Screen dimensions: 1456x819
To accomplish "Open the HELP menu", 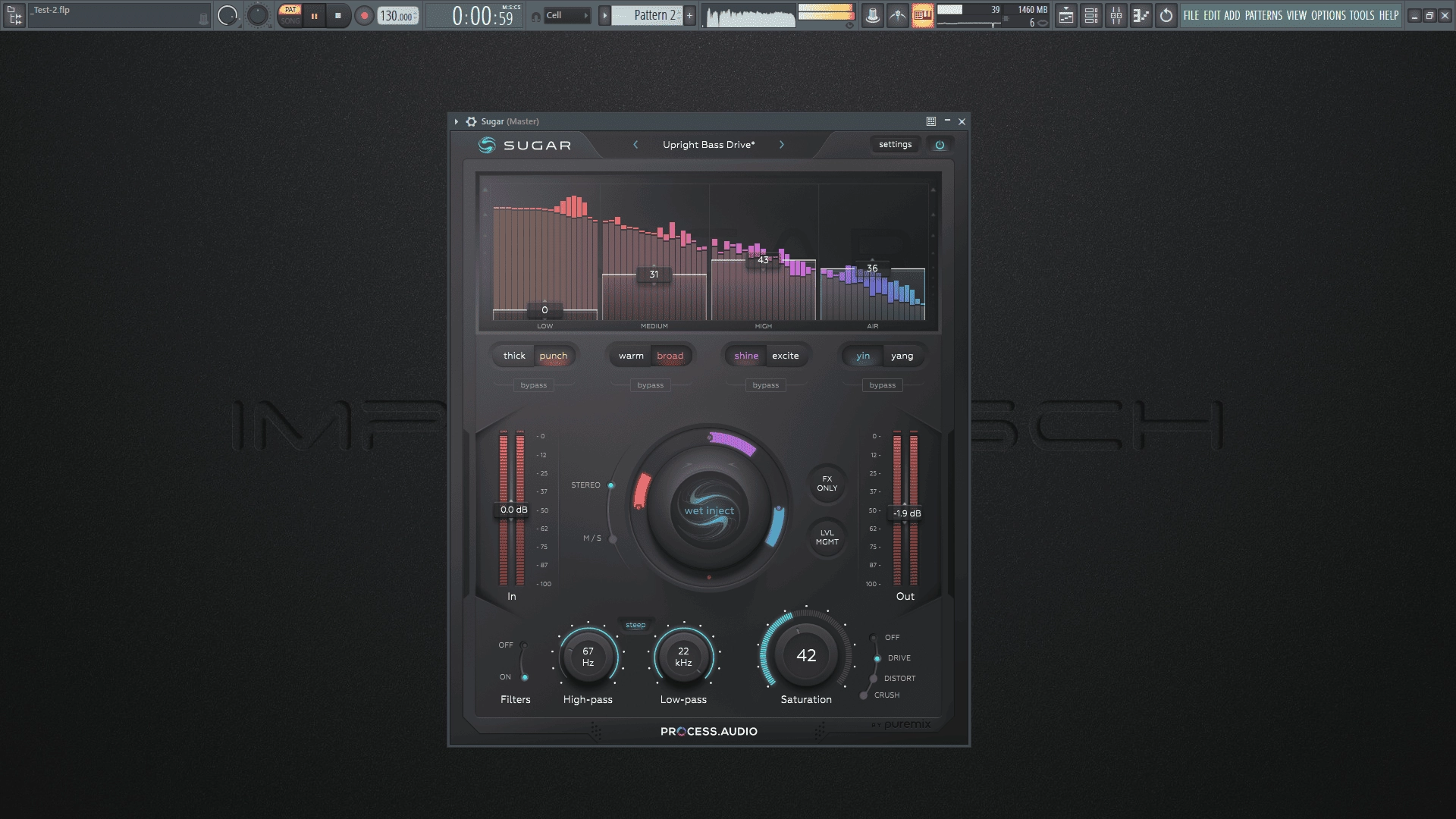I will click(1389, 15).
